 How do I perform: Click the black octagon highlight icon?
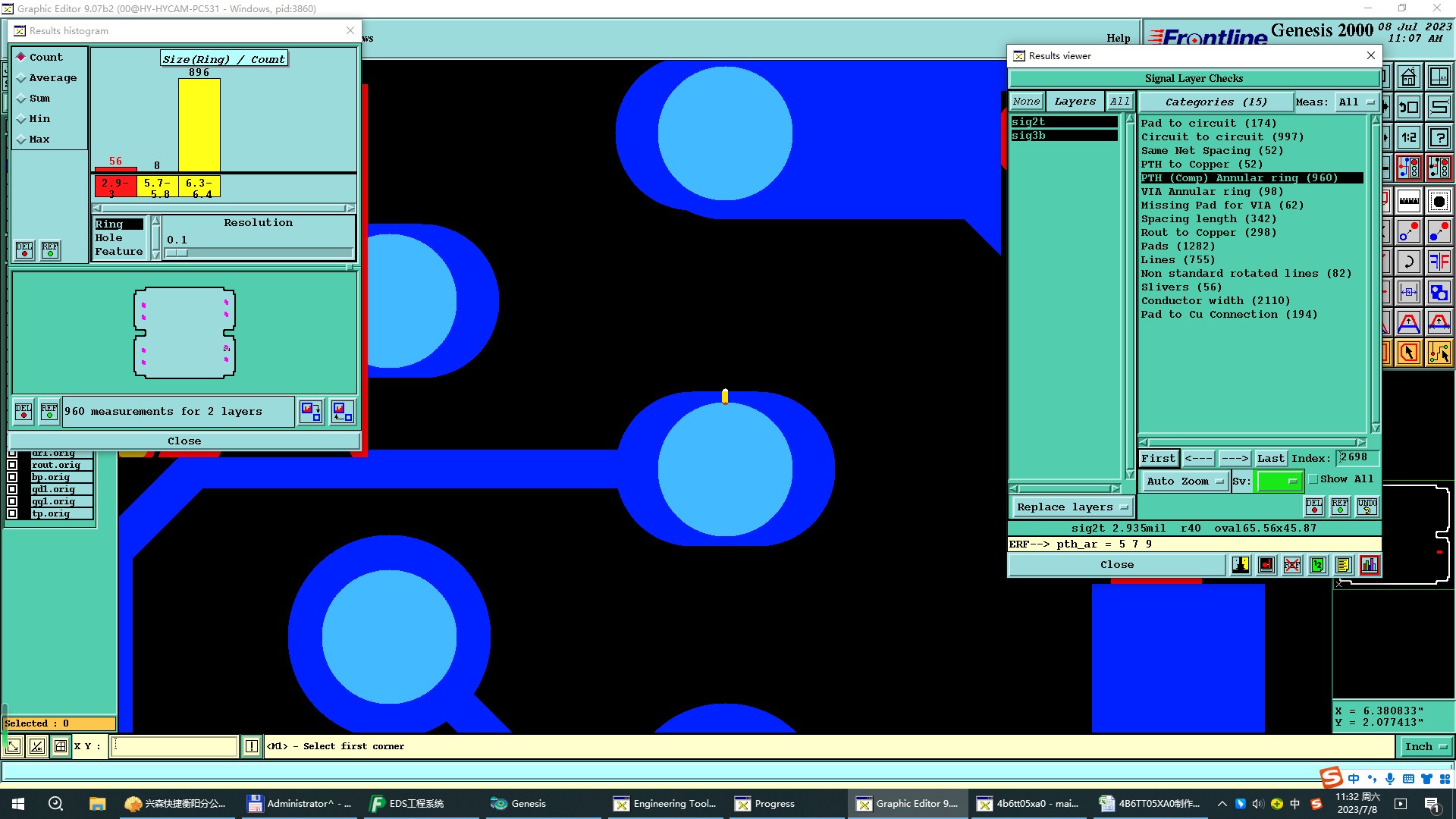tap(1439, 201)
